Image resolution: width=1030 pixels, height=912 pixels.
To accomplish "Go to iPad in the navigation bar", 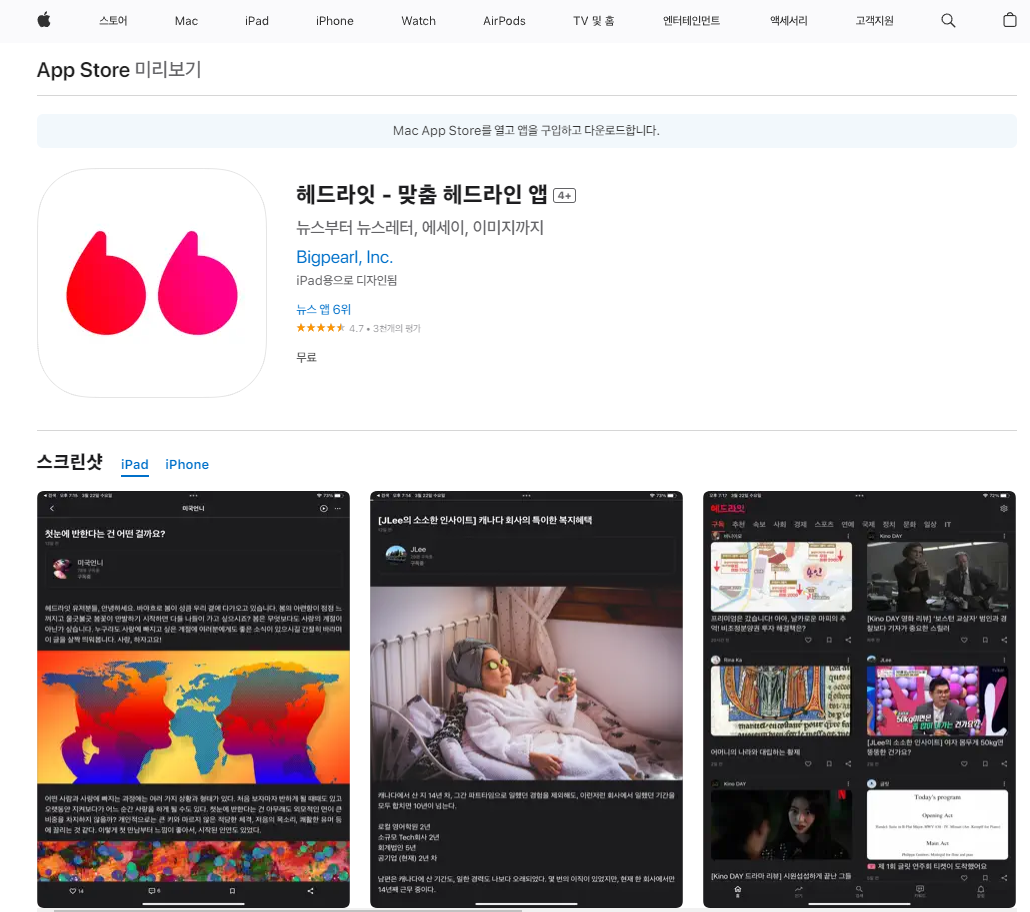I will click(x=256, y=21).
